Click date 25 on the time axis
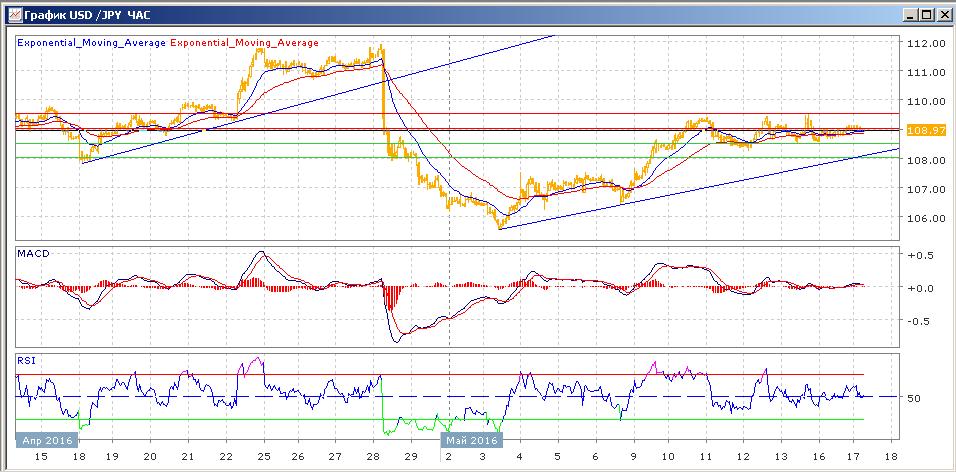This screenshot has width=956, height=472. click(265, 455)
